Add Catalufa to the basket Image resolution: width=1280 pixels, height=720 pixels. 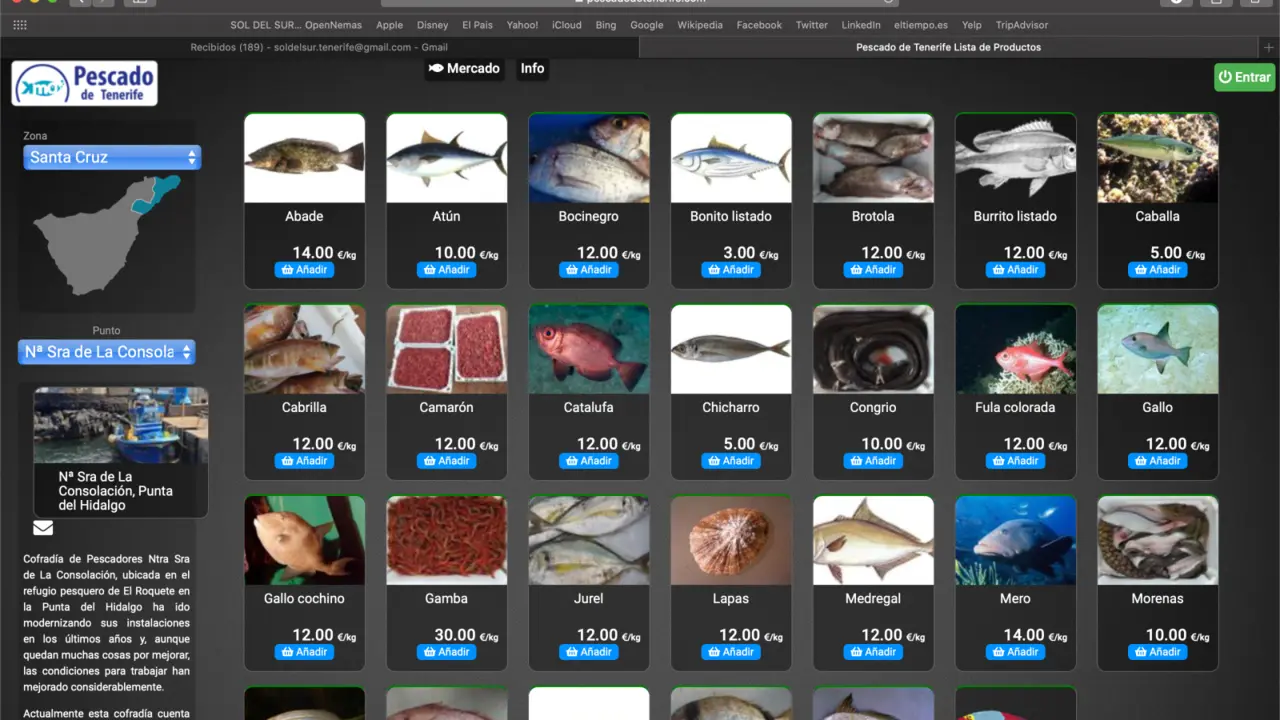coord(588,461)
